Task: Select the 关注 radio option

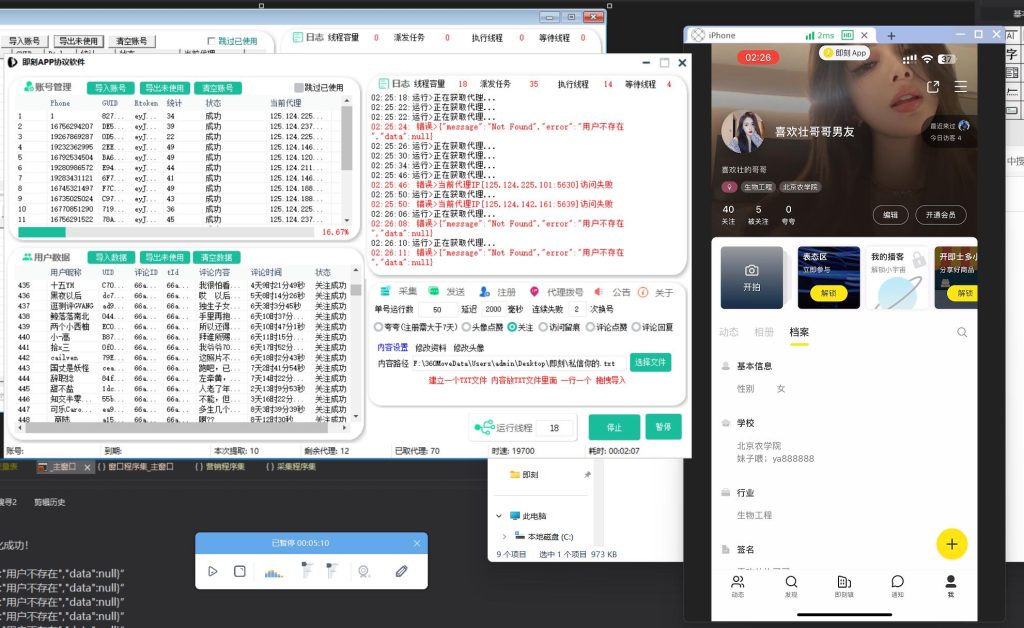Action: click(512, 327)
